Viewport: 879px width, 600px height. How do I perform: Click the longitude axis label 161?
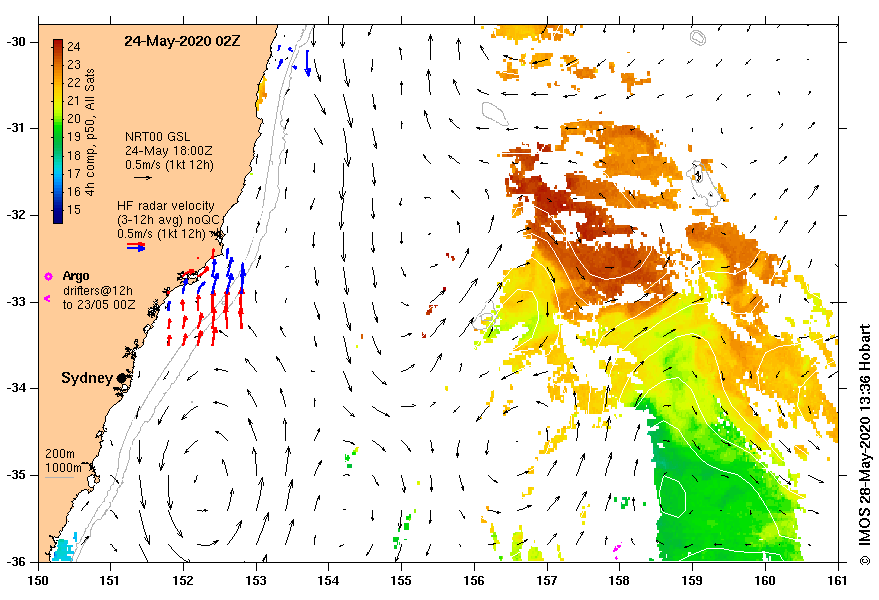coord(838,581)
